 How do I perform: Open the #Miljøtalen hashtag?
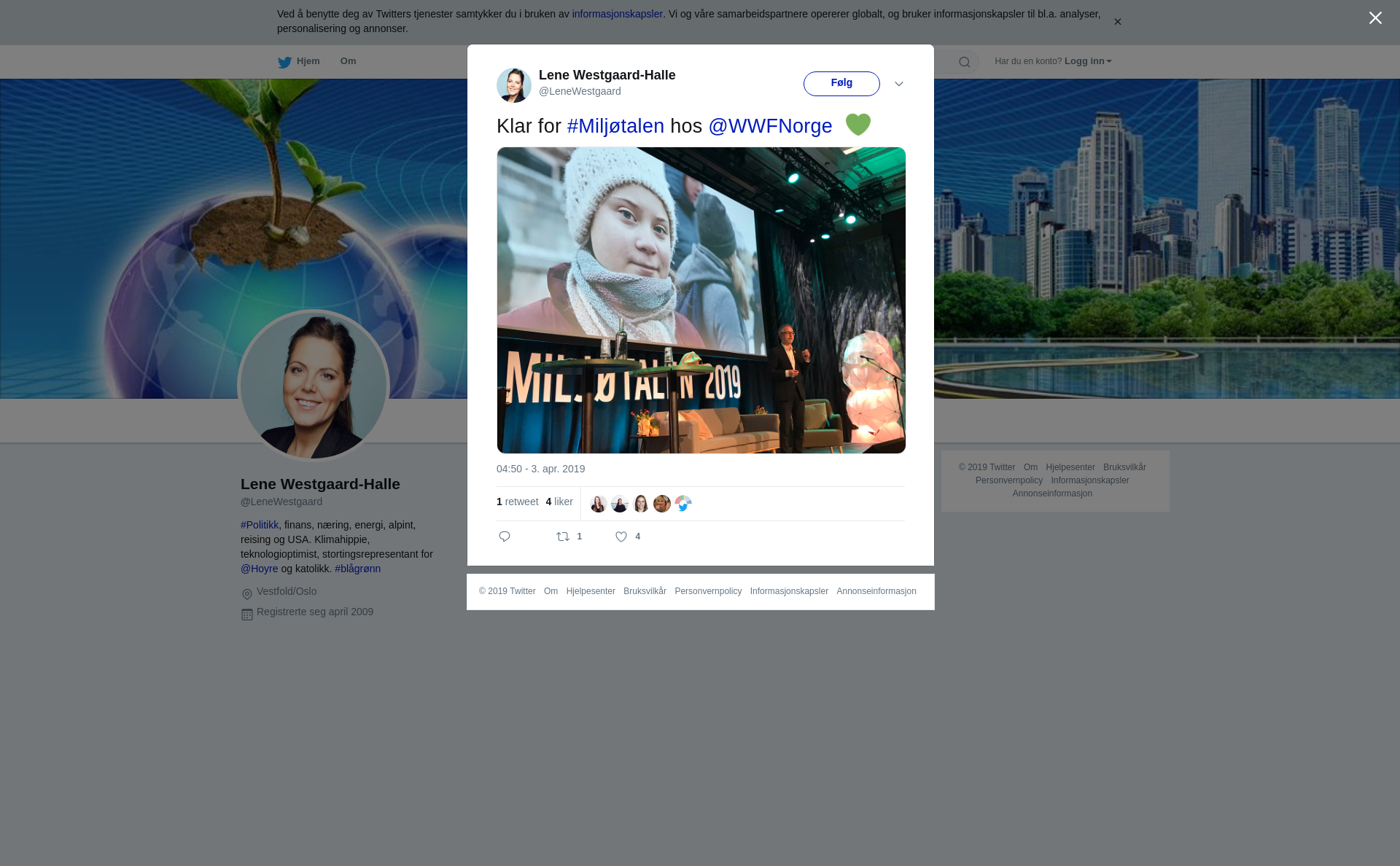click(x=615, y=126)
